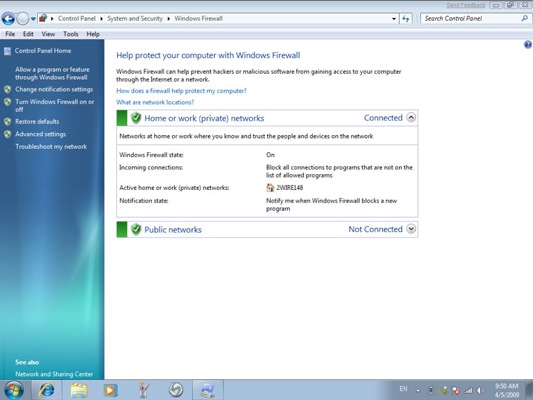Expand the Public networks section
This screenshot has height=400, width=533.
(411, 229)
